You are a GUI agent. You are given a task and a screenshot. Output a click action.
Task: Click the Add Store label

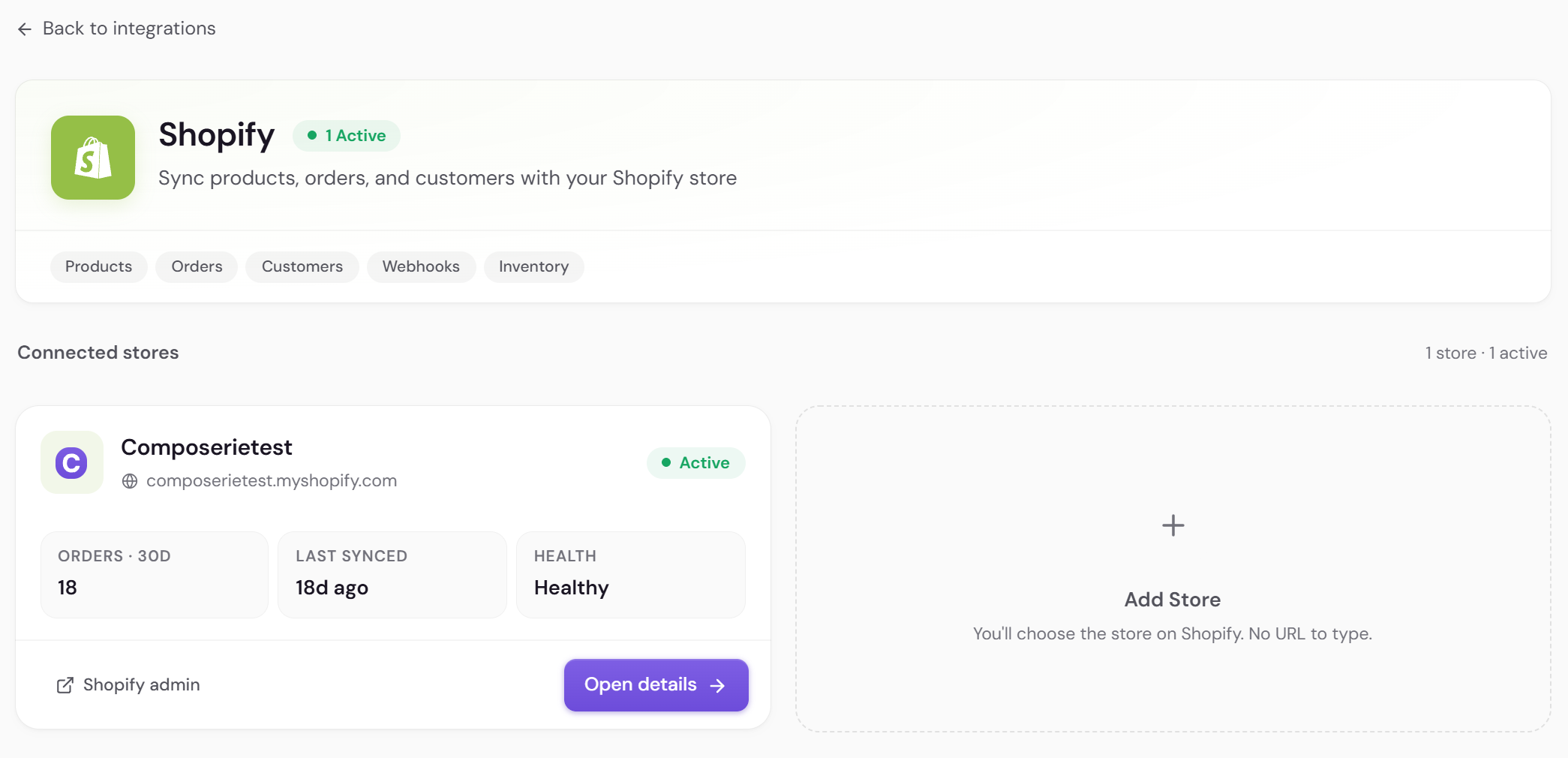coord(1173,600)
